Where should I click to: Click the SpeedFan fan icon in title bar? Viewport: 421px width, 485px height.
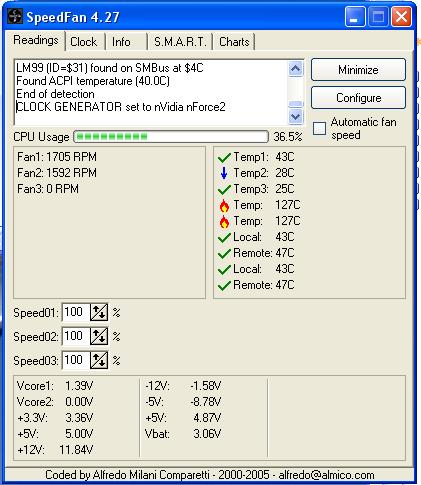tap(14, 17)
